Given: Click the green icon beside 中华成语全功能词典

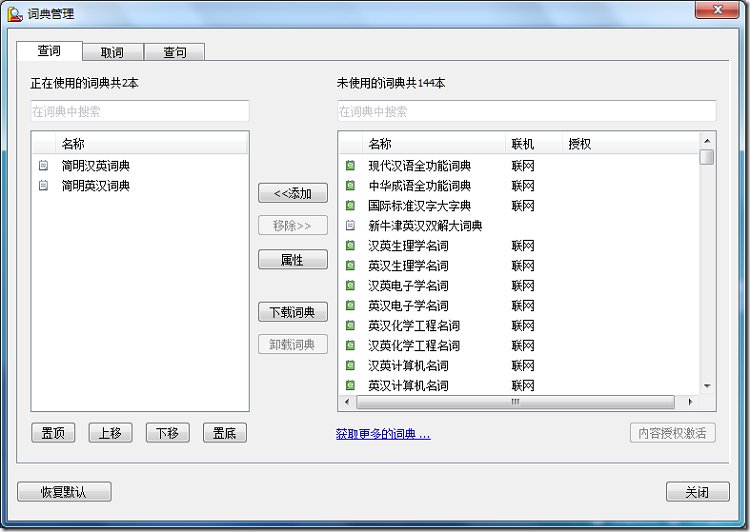Looking at the screenshot, I should (351, 186).
